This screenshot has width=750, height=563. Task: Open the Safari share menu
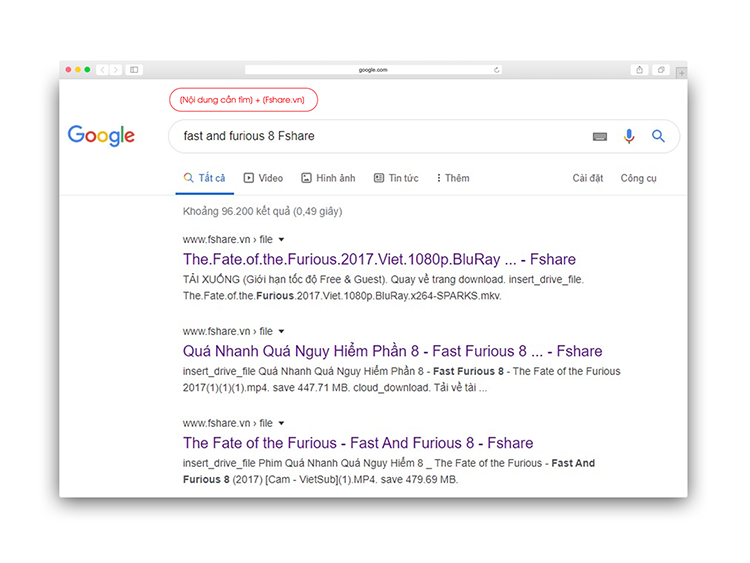639,70
